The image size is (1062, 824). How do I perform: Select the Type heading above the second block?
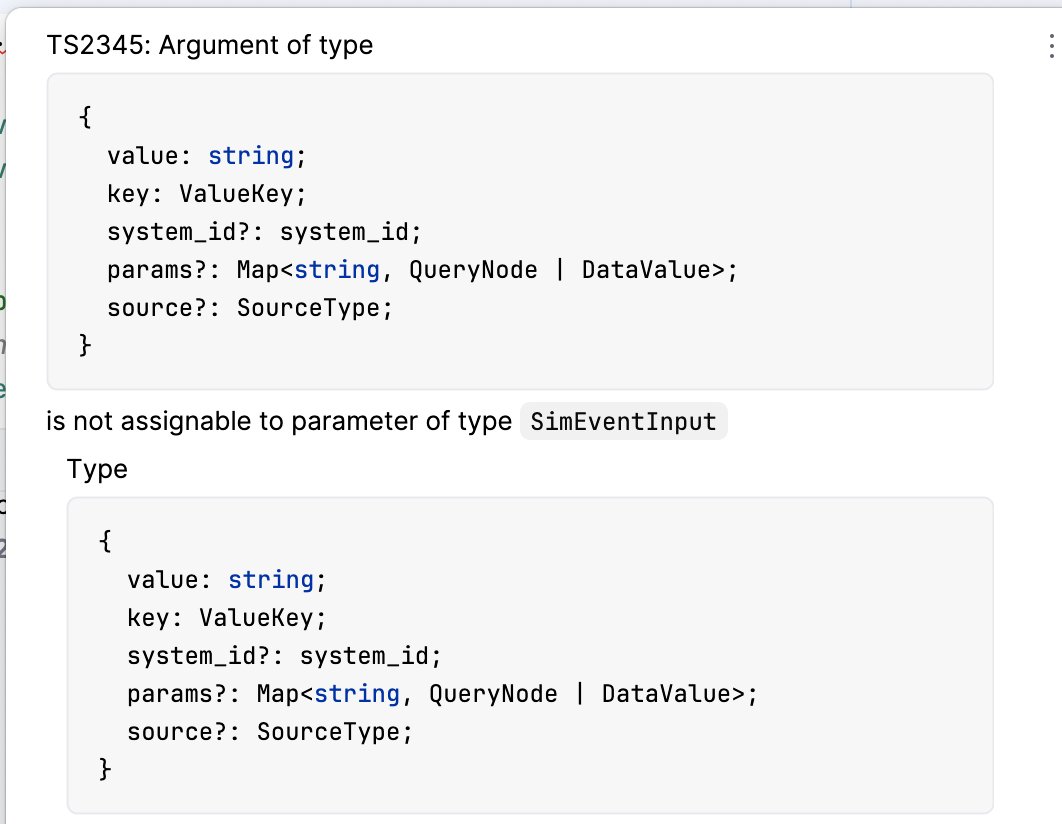coord(96,468)
